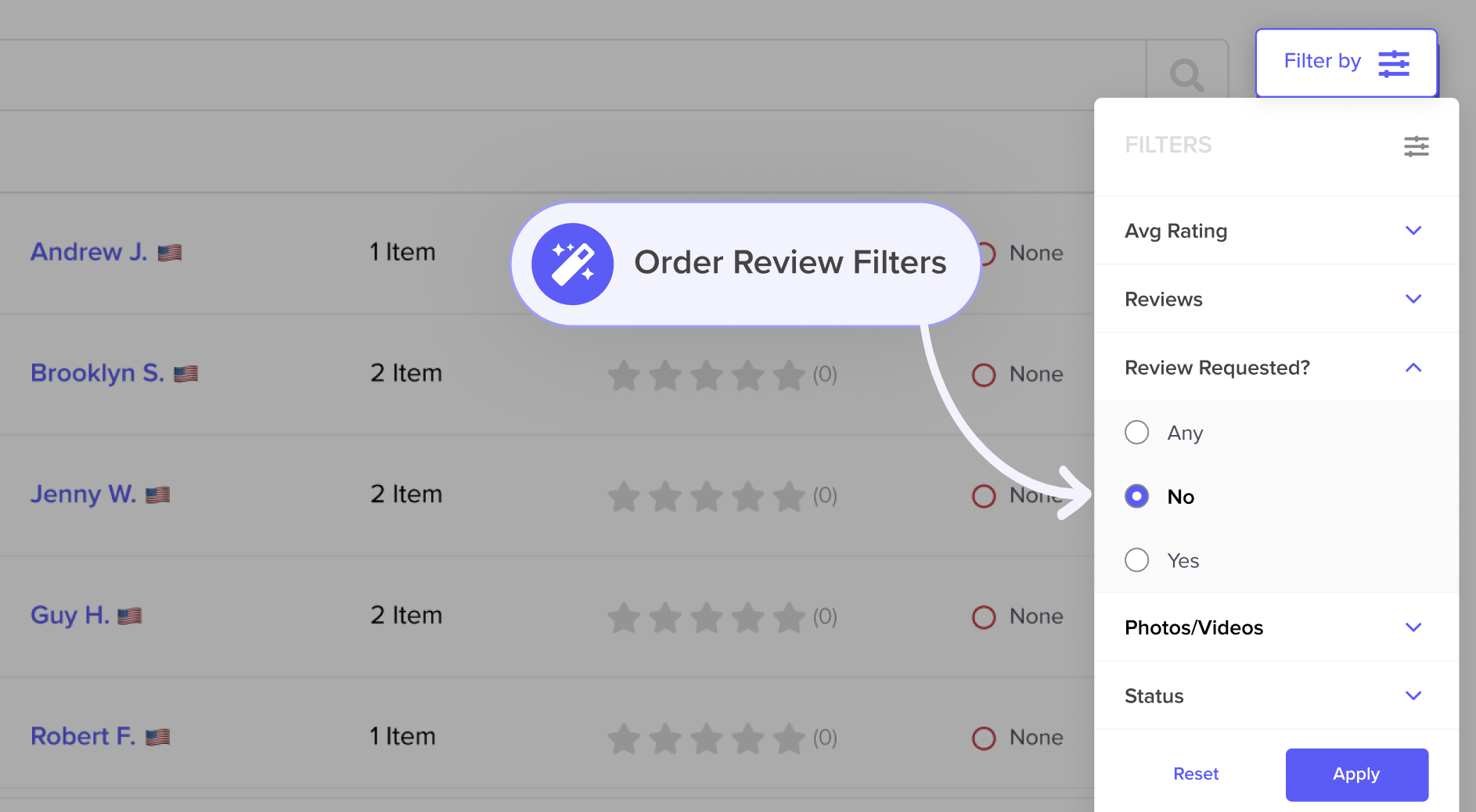The image size is (1476, 812).
Task: Click the first star in Guy H.'s rating
Action: pos(624,616)
